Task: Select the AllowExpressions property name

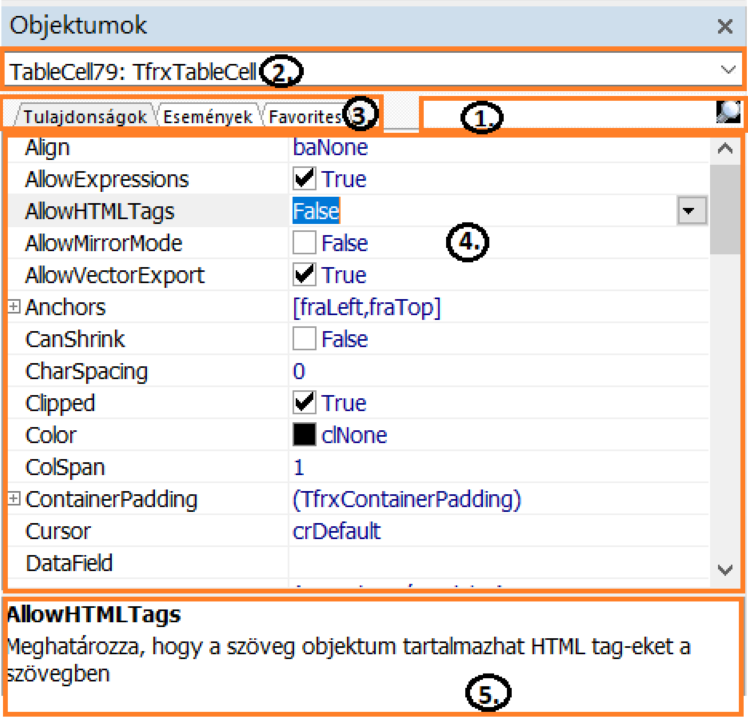Action: click(107, 179)
